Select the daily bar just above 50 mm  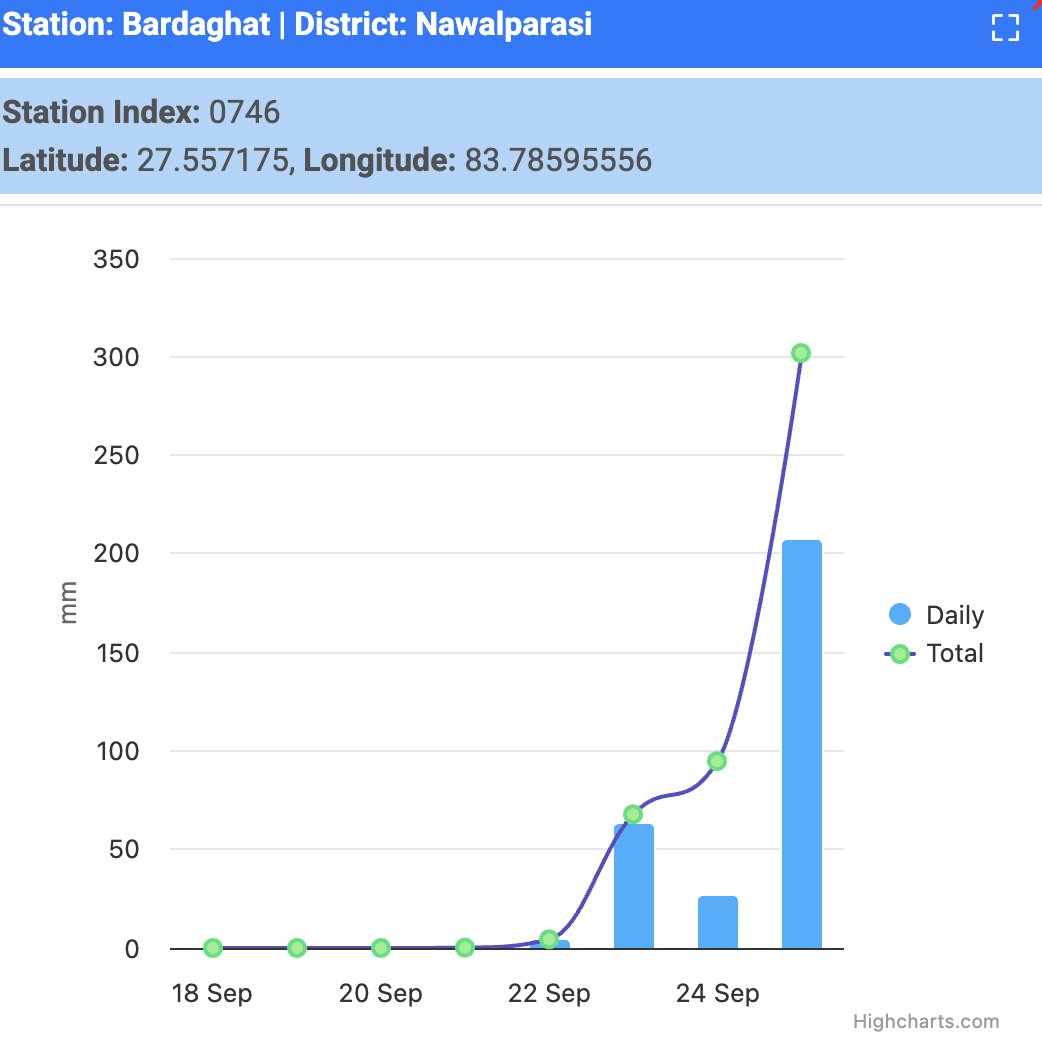634,886
